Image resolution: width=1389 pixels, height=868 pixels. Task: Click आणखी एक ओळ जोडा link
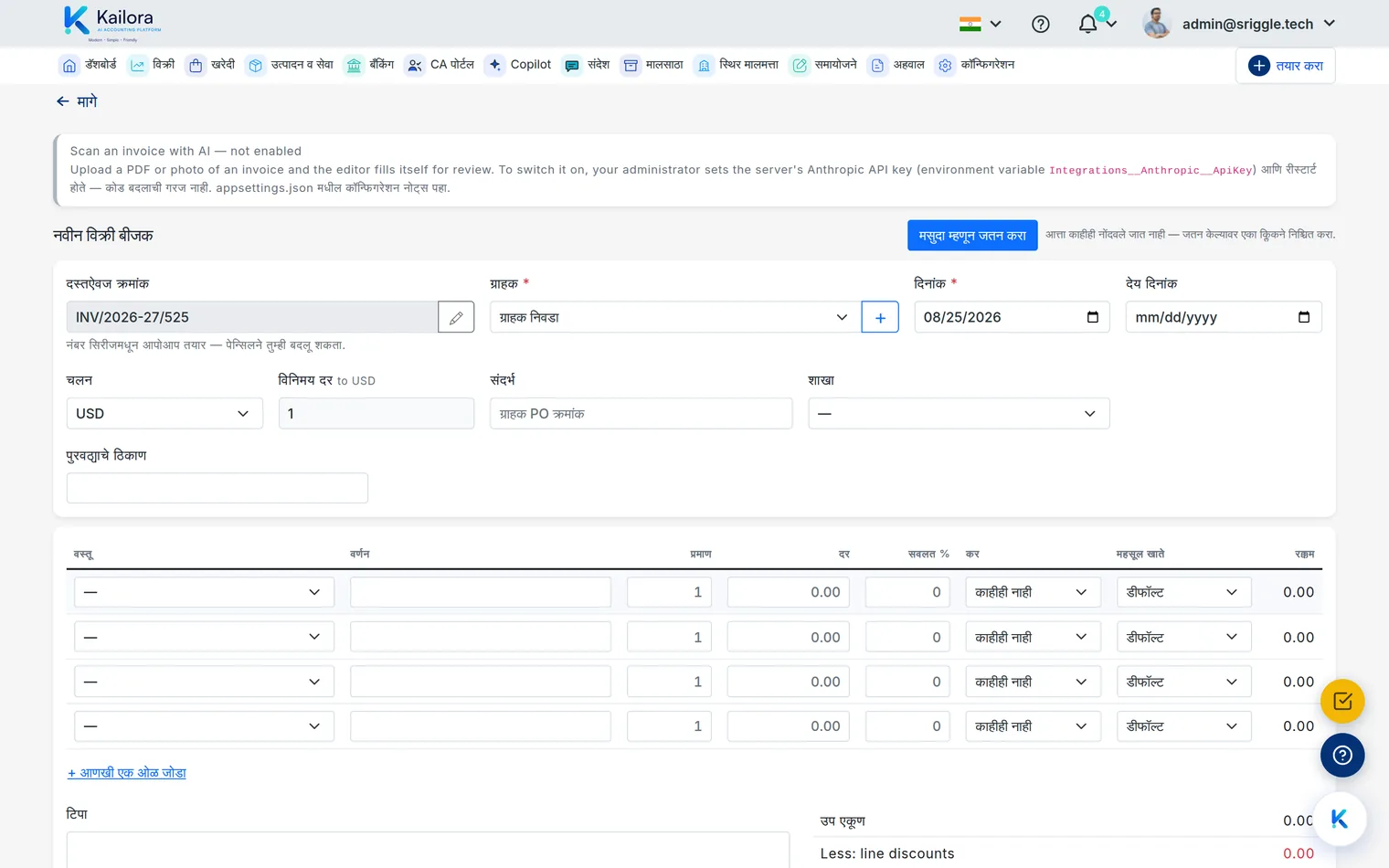(x=127, y=773)
